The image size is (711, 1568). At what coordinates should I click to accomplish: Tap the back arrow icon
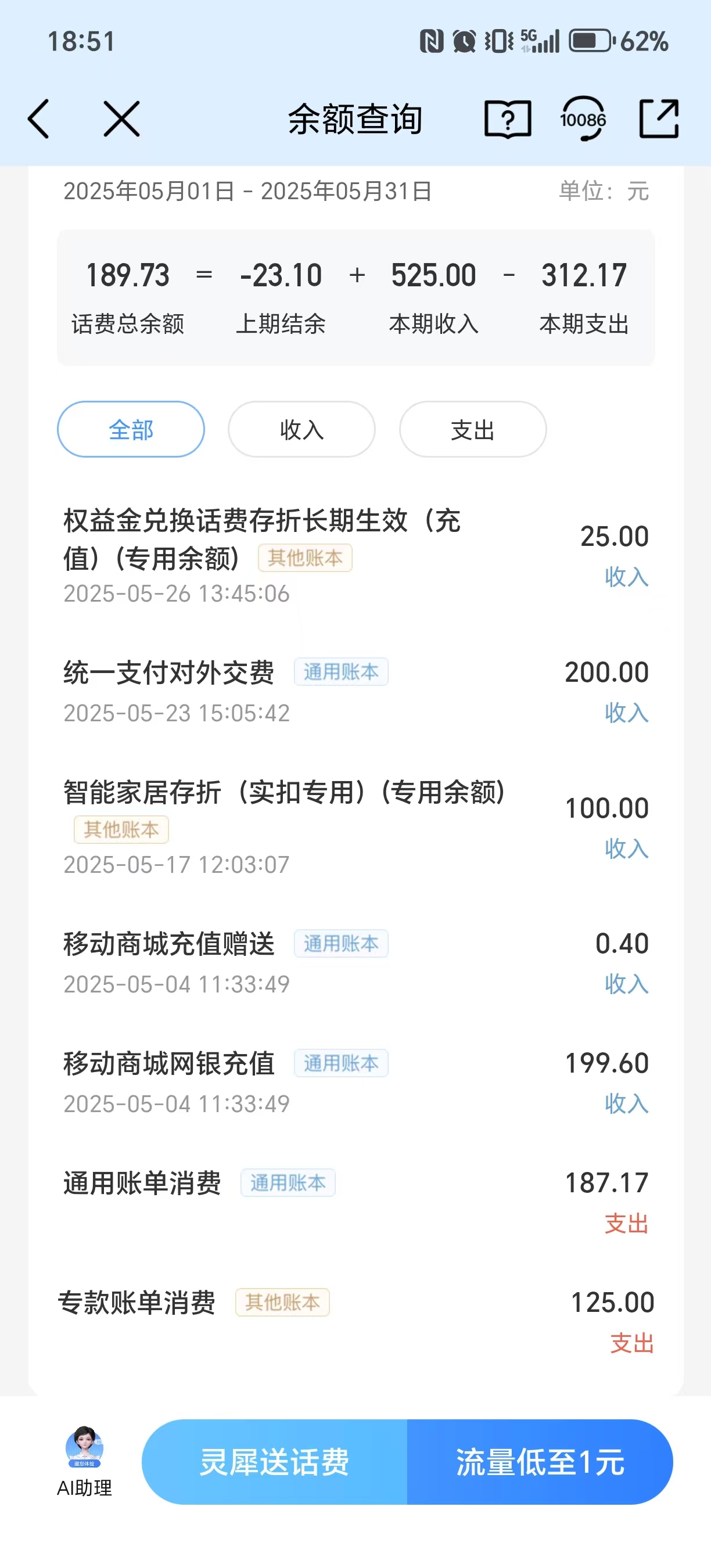pos(38,118)
